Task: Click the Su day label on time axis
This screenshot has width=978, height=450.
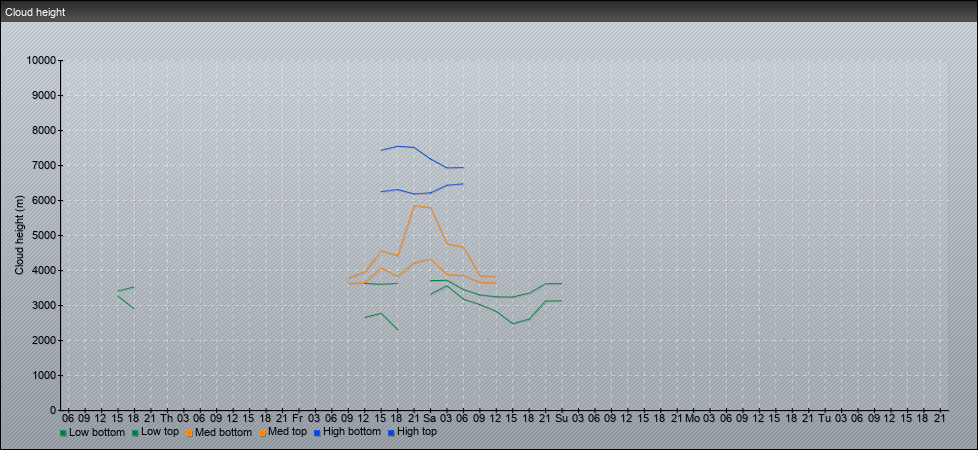Action: [x=561, y=418]
